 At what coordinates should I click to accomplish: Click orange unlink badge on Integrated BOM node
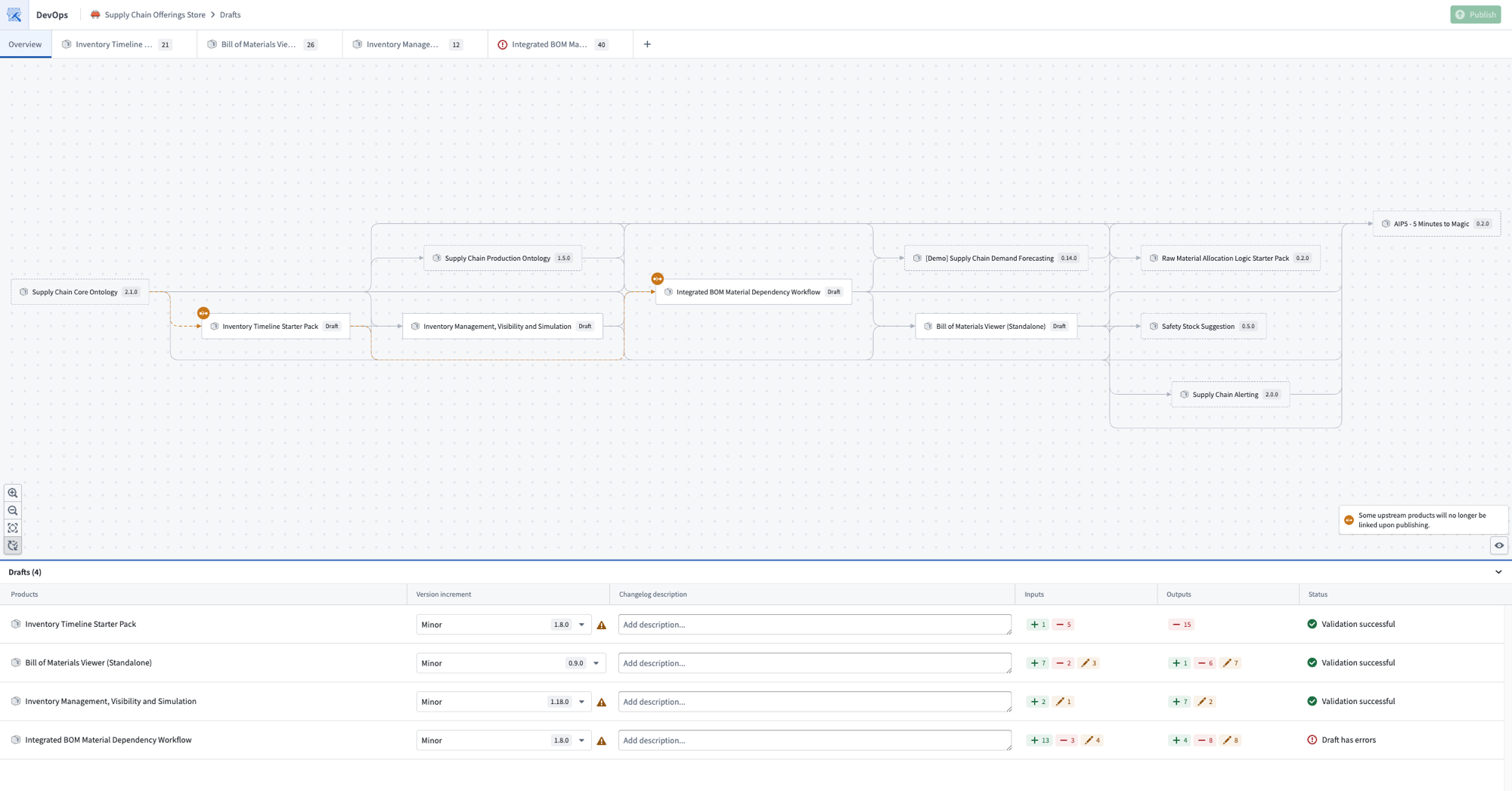(x=658, y=279)
